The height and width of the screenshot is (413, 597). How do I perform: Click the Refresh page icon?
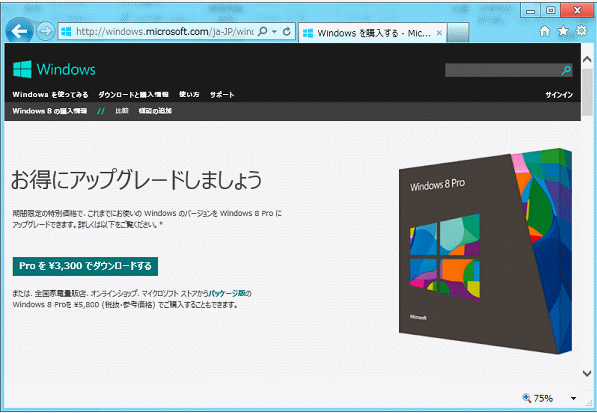pos(287,32)
